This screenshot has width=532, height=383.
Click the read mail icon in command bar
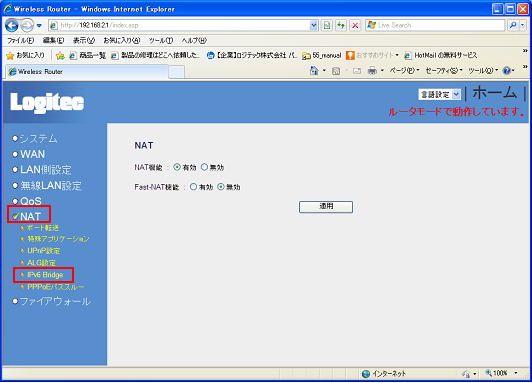[357, 71]
